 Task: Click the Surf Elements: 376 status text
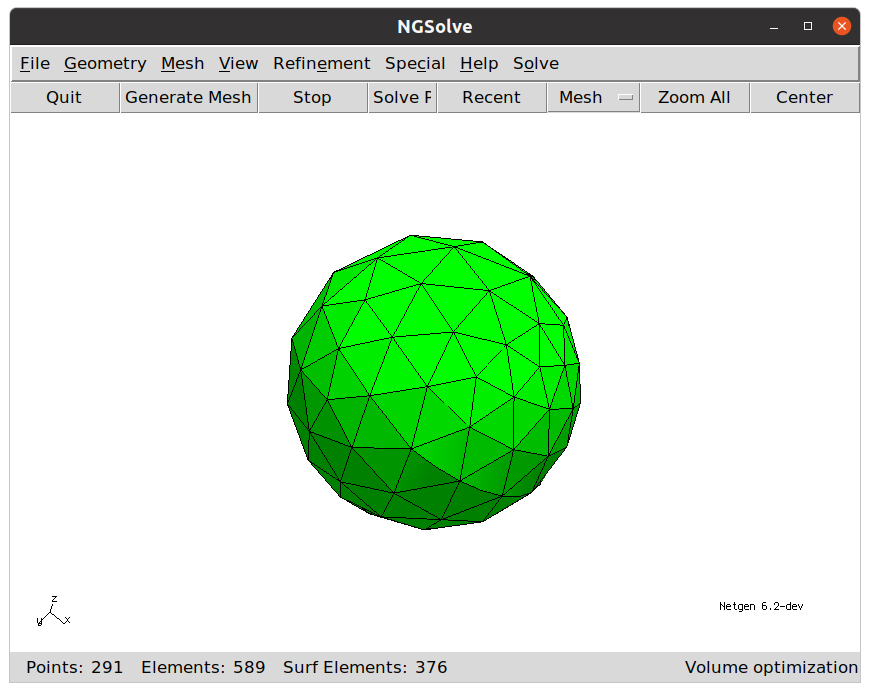(x=365, y=667)
